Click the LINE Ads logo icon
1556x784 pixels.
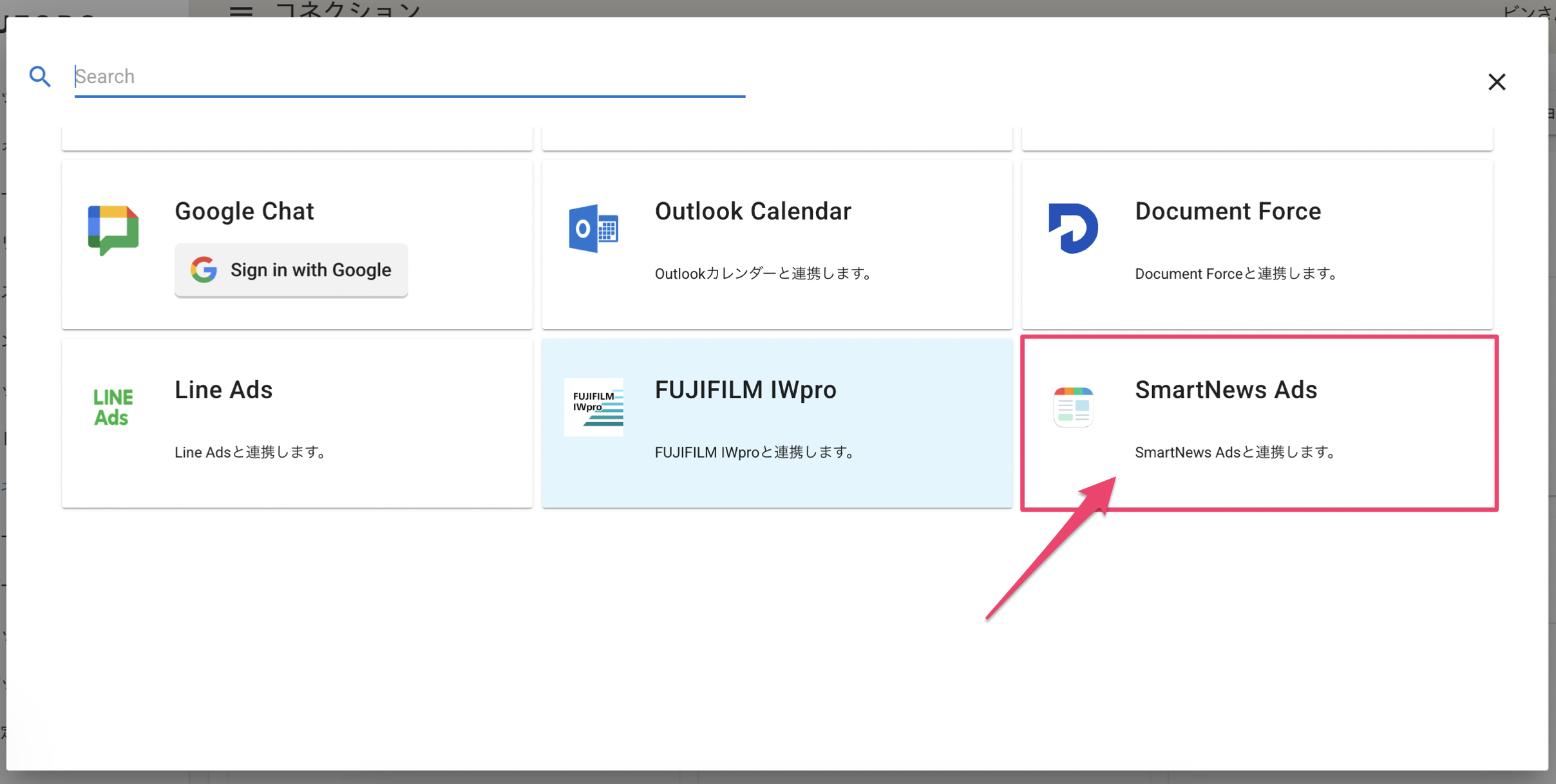click(x=113, y=407)
